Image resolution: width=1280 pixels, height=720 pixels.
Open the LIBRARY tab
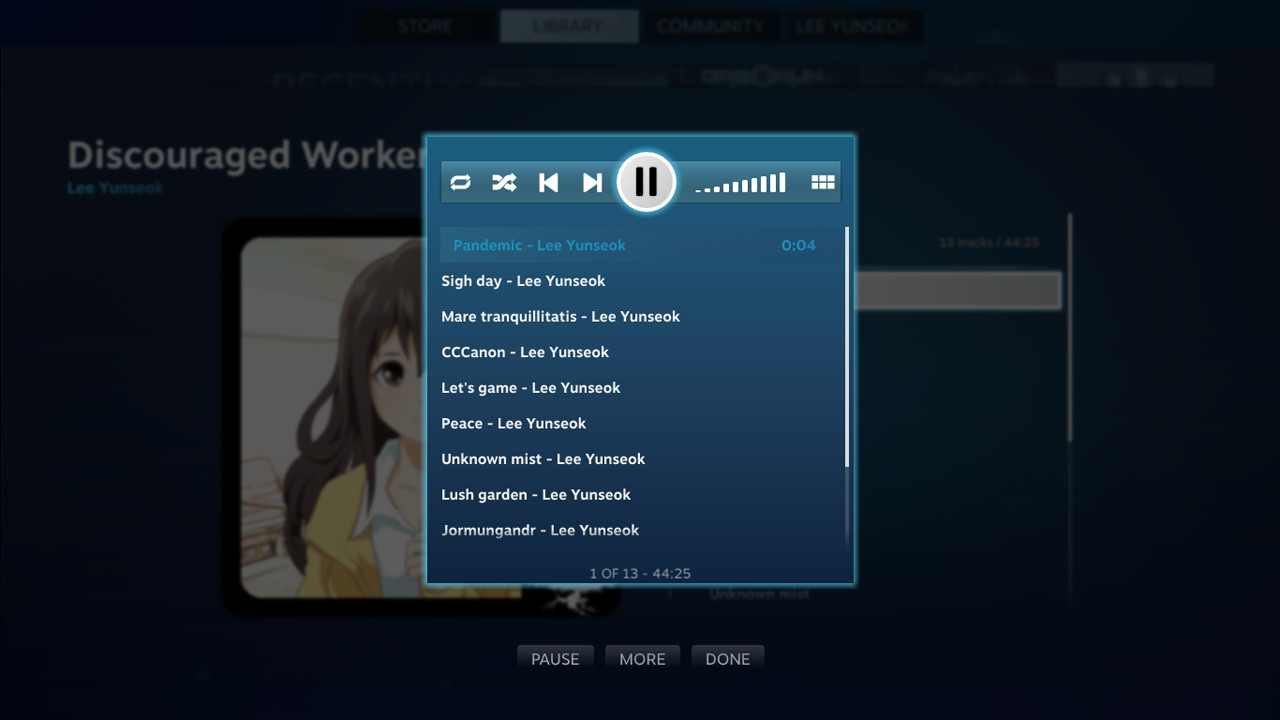[568, 27]
